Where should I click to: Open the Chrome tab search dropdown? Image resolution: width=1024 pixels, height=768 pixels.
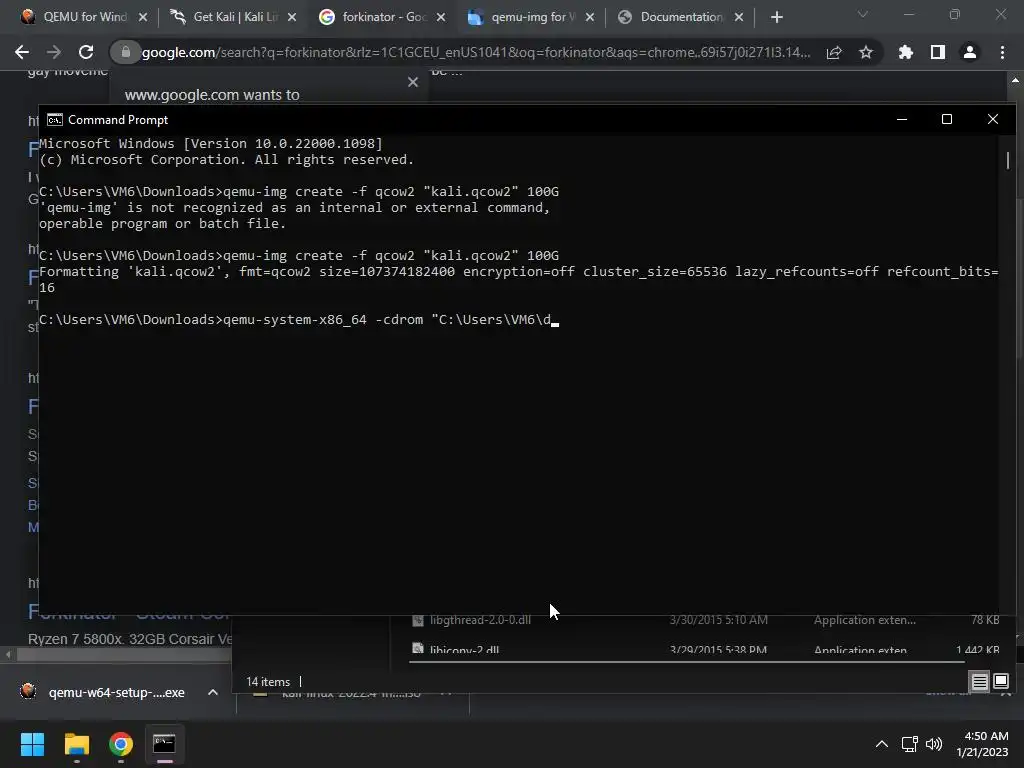click(x=863, y=14)
